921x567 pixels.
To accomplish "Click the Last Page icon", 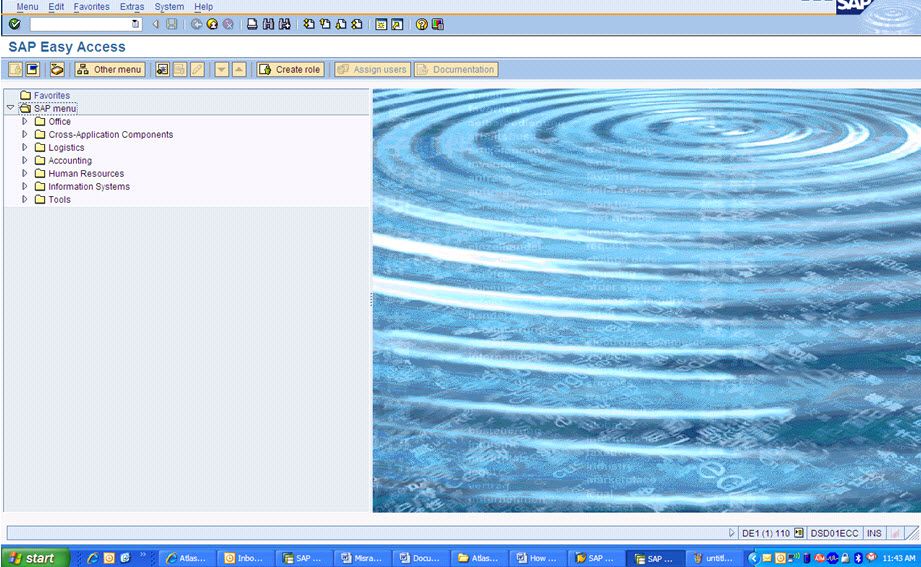I will pos(357,24).
